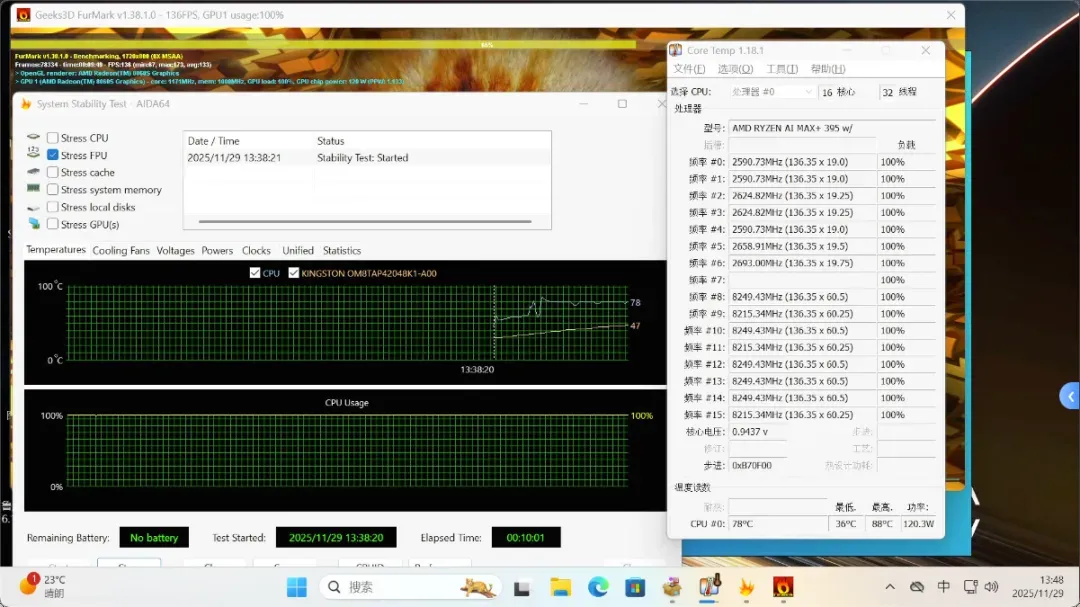Uncheck the Stress FPU option
This screenshot has height=607, width=1080.
coord(53,155)
